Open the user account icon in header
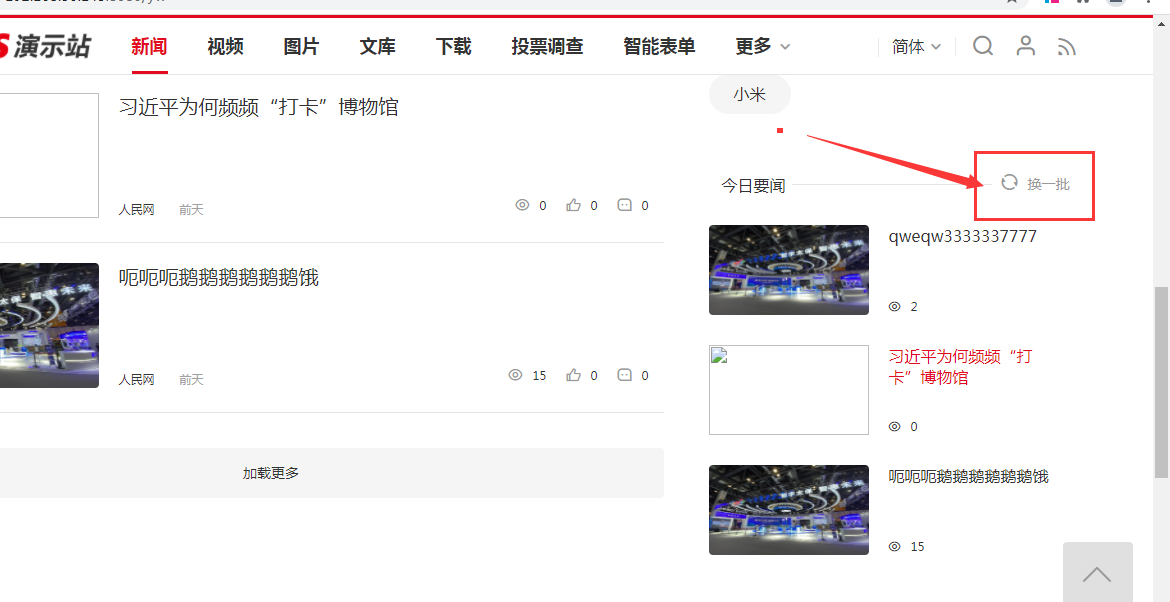The image size is (1170, 602). (x=1026, y=46)
